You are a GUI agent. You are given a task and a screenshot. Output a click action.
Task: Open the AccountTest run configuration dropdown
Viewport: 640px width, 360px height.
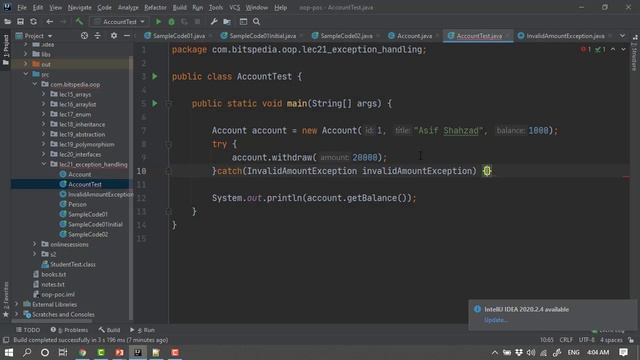click(x=119, y=22)
